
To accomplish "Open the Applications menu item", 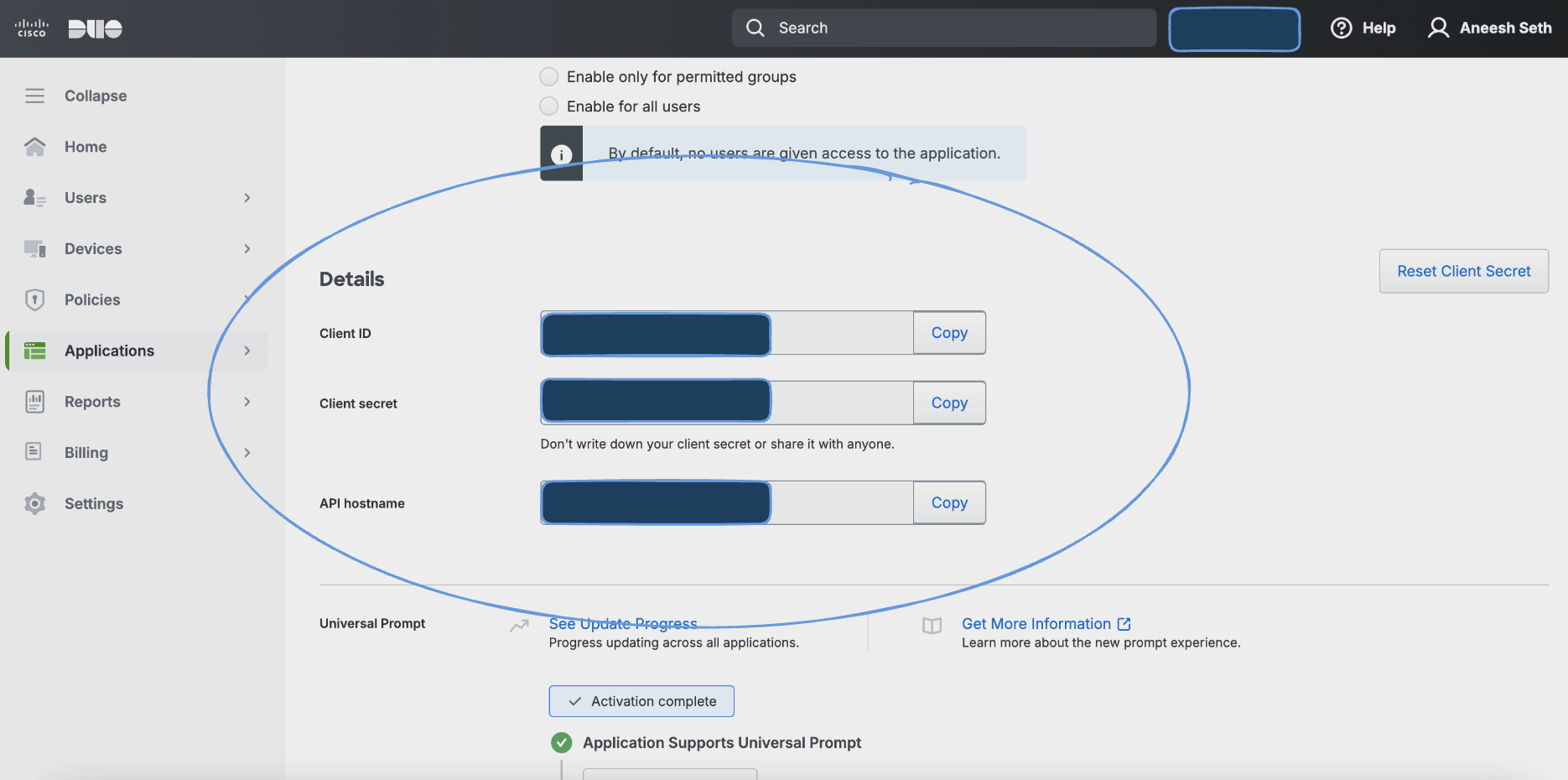I will (x=109, y=351).
